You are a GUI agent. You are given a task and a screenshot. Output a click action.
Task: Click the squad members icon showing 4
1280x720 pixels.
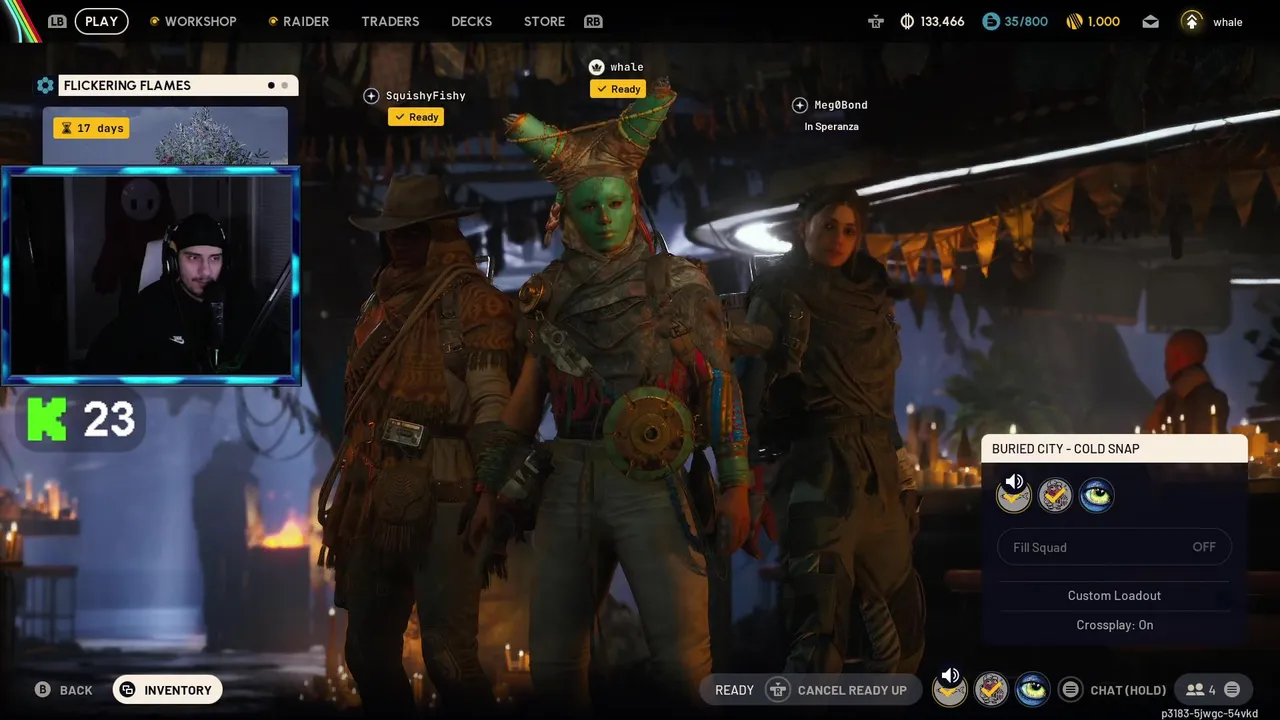pyautogui.click(x=1200, y=690)
